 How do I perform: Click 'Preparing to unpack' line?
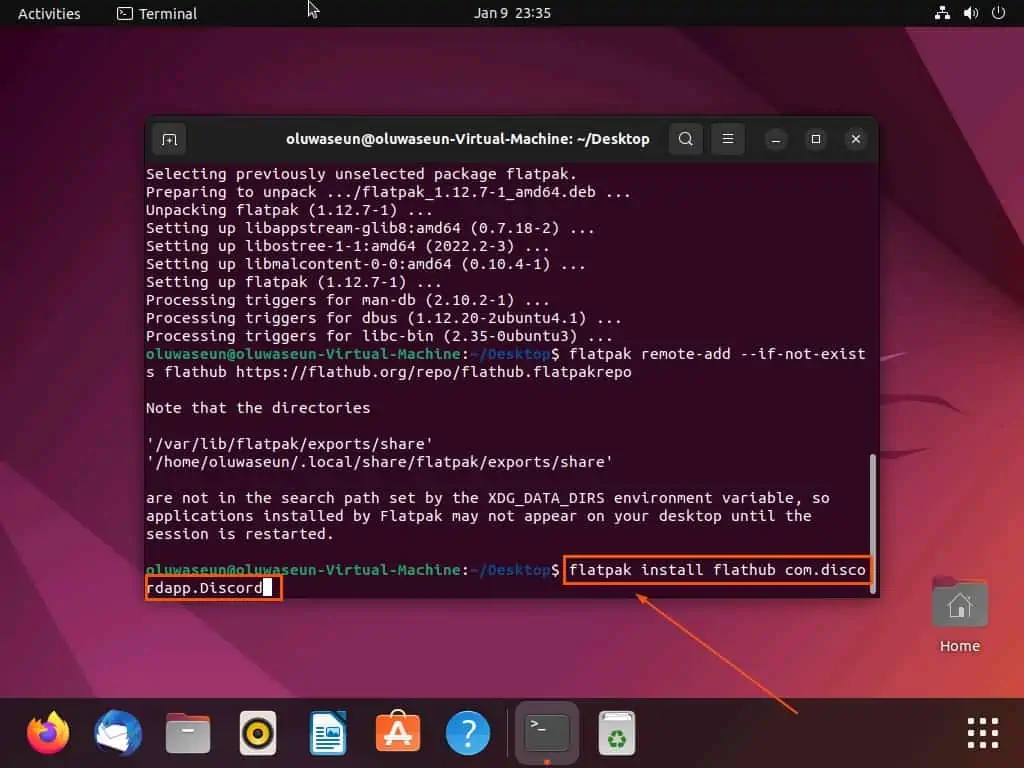(x=389, y=193)
